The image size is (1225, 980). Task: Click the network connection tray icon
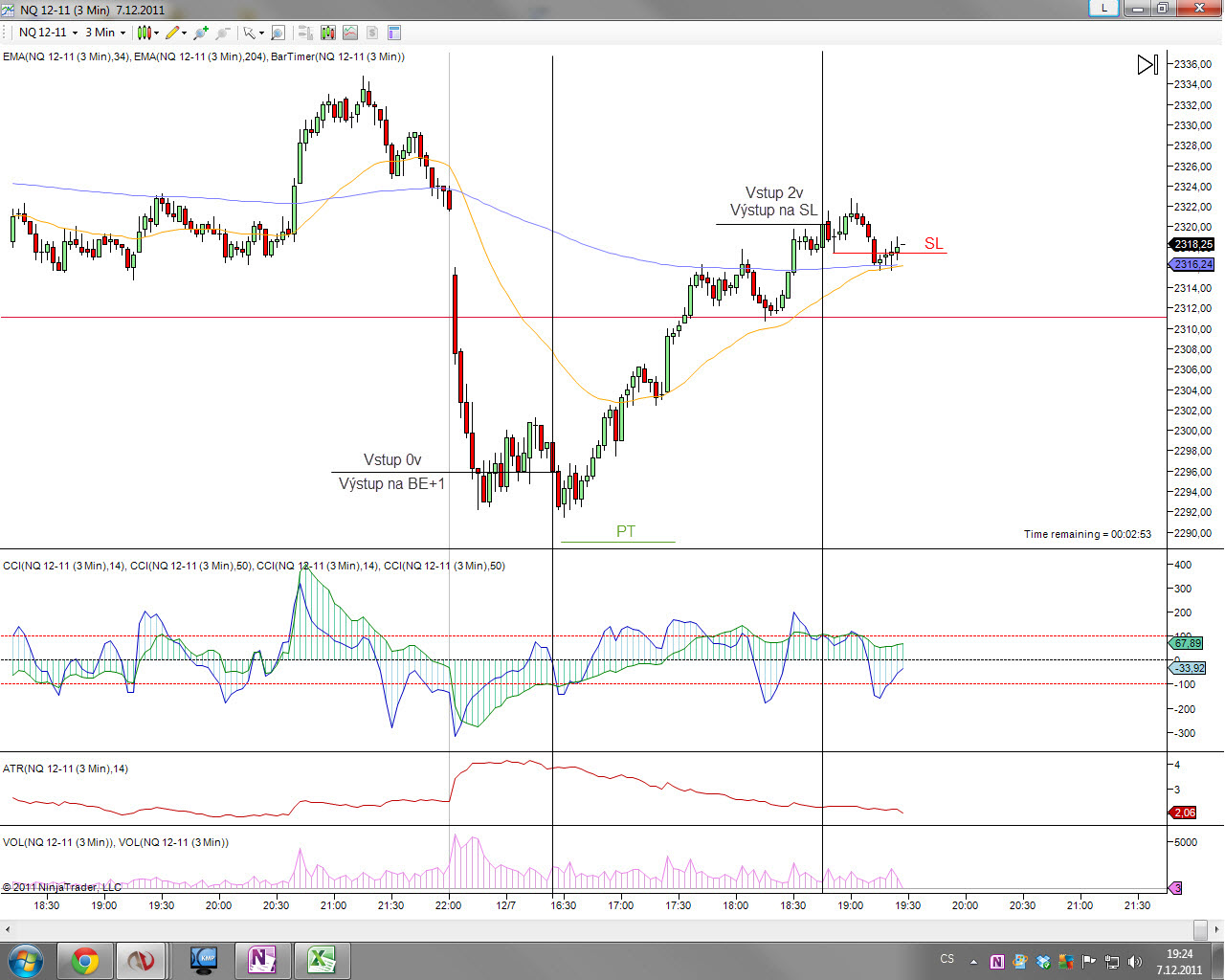1112,962
